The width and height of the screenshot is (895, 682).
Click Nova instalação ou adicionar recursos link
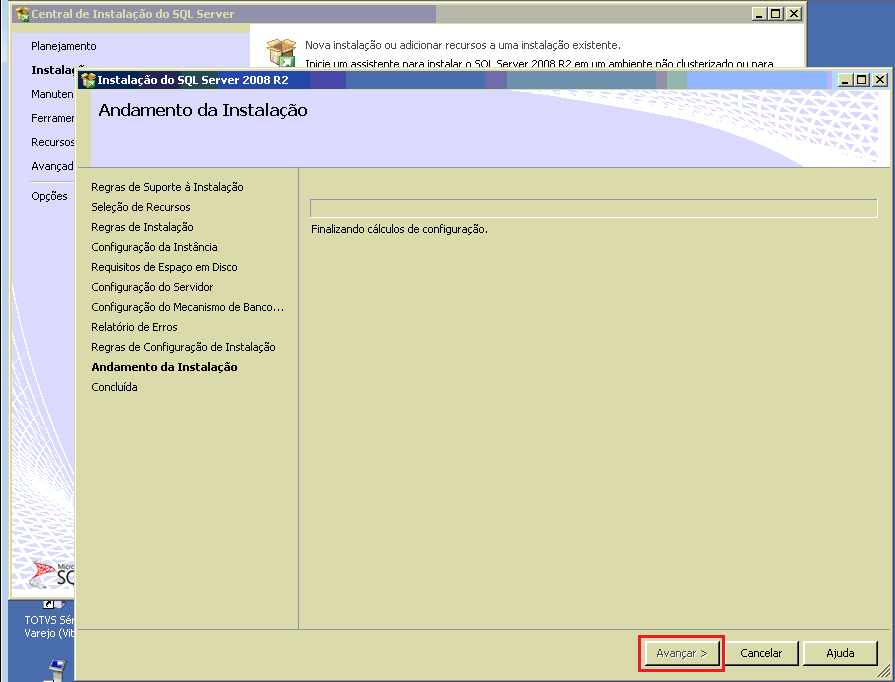pyautogui.click(x=462, y=45)
